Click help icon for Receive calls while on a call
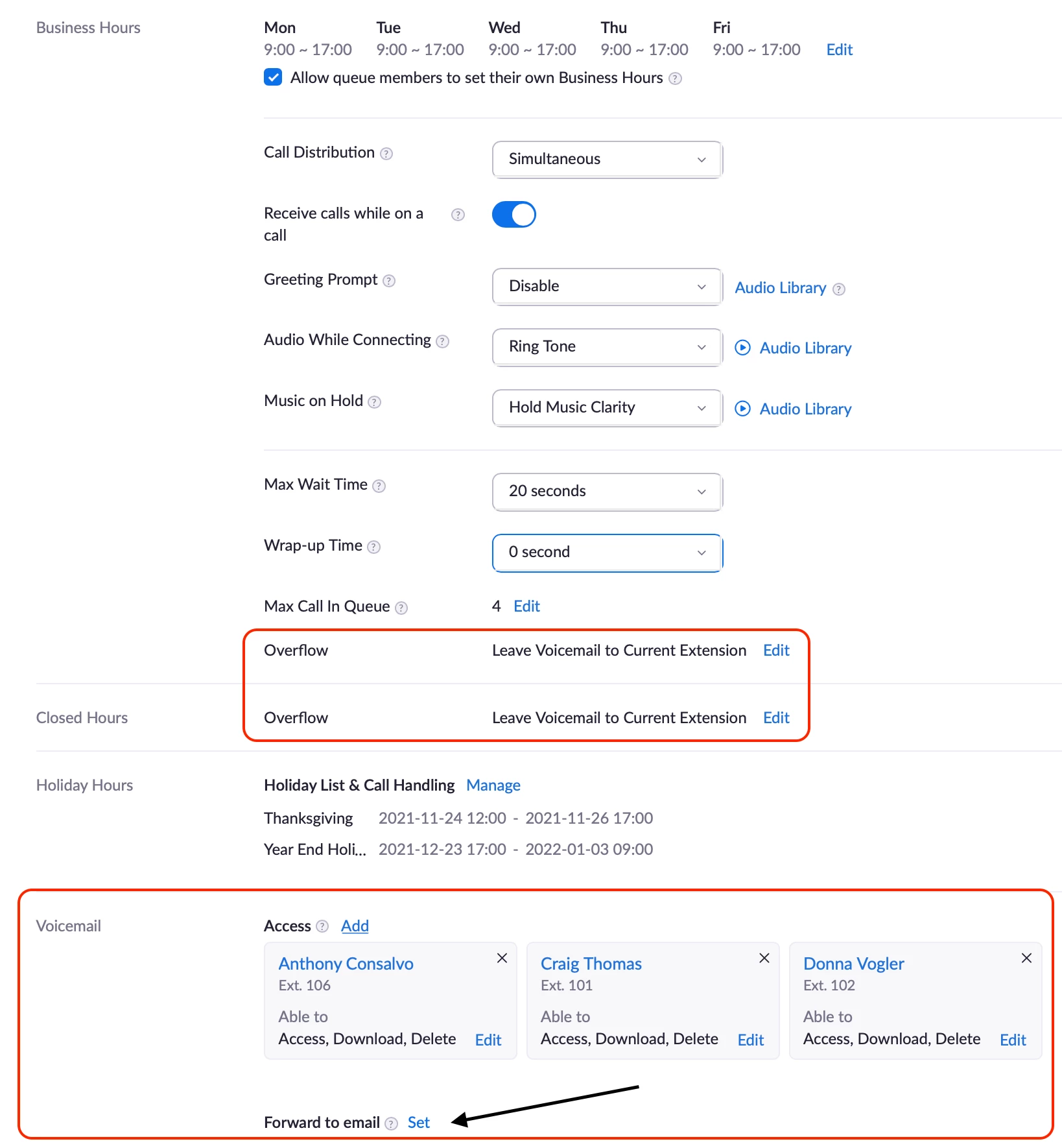 [x=458, y=215]
